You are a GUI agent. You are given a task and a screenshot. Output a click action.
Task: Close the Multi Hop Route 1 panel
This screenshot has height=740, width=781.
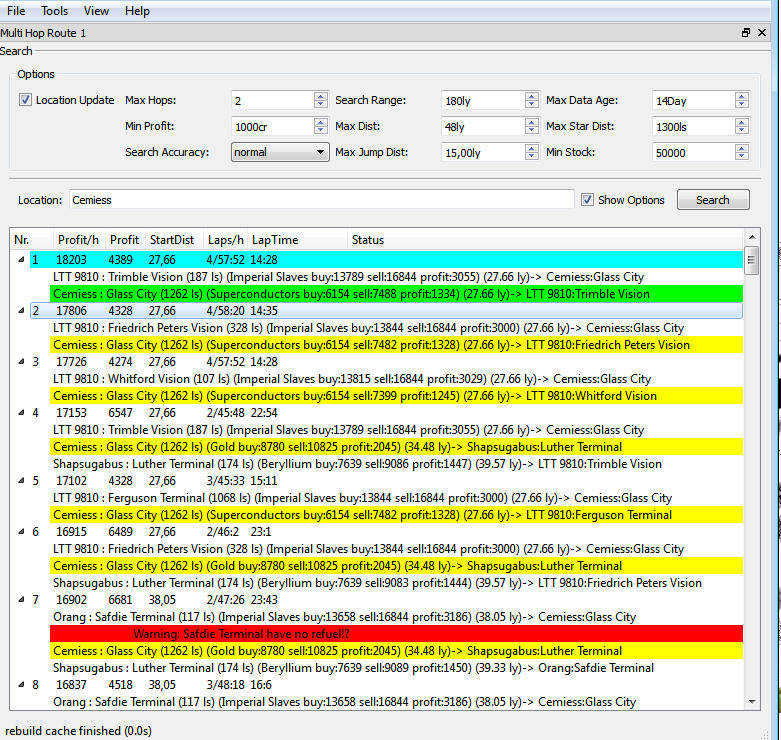point(762,32)
